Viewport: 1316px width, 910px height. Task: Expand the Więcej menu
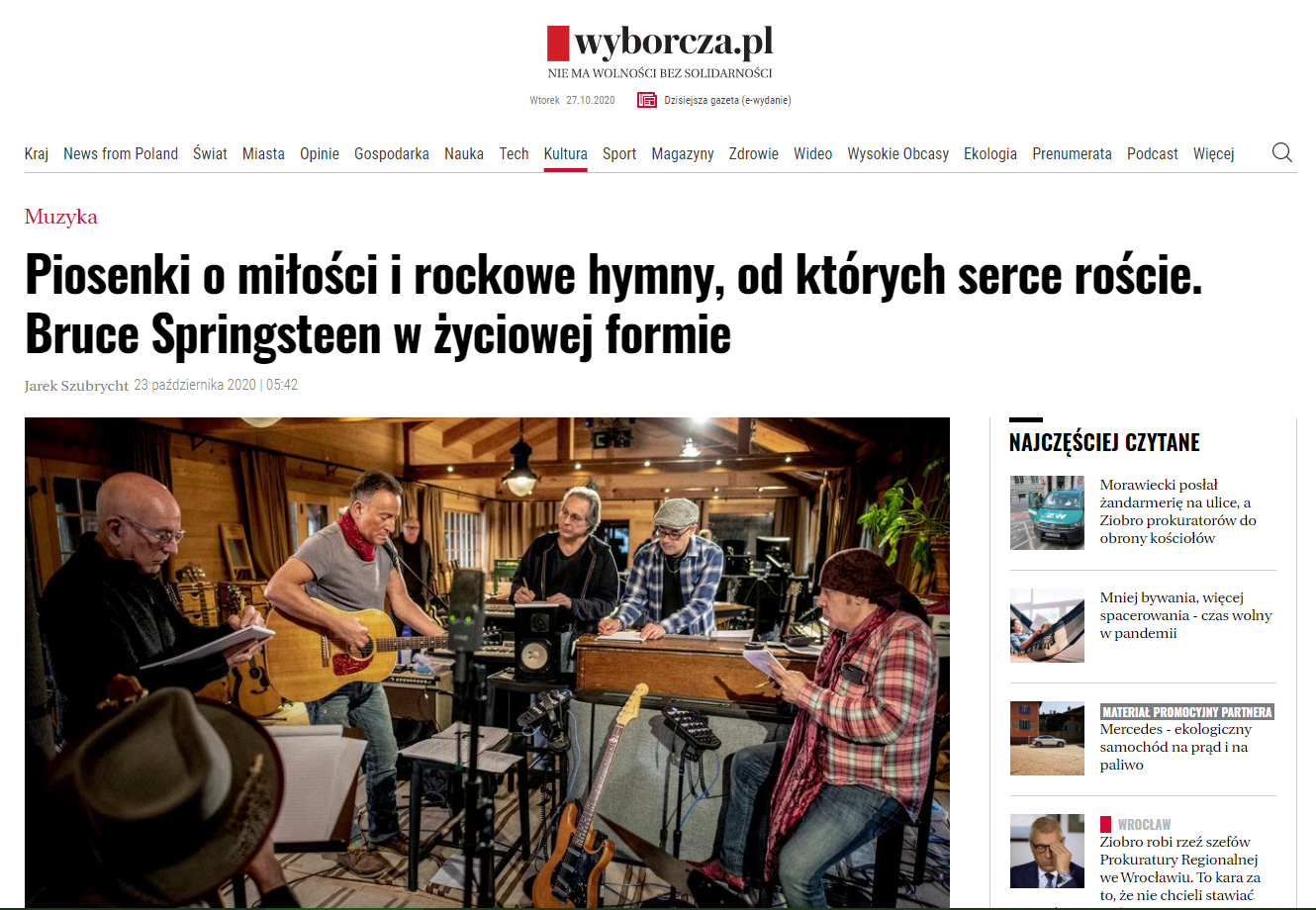pos(1213,153)
